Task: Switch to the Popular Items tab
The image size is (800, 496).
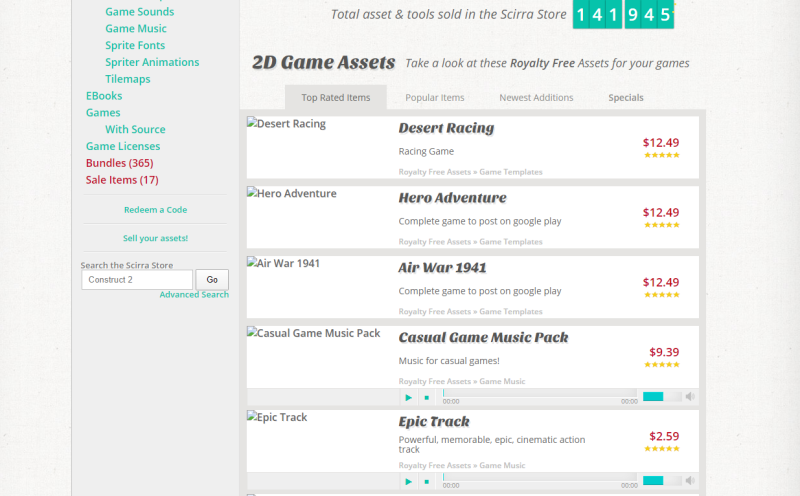Action: (x=435, y=97)
